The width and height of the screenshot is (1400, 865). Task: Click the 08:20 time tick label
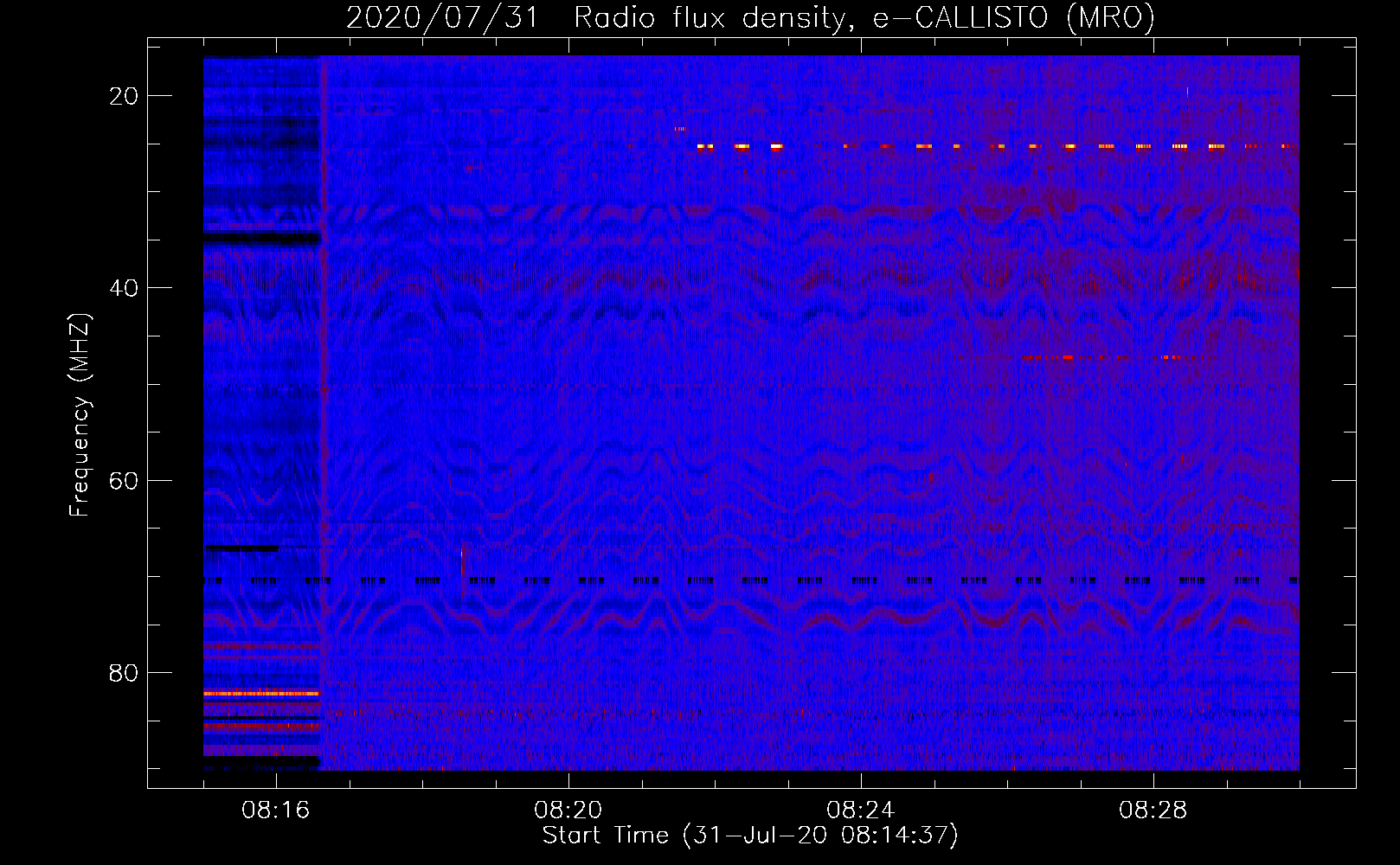(568, 811)
